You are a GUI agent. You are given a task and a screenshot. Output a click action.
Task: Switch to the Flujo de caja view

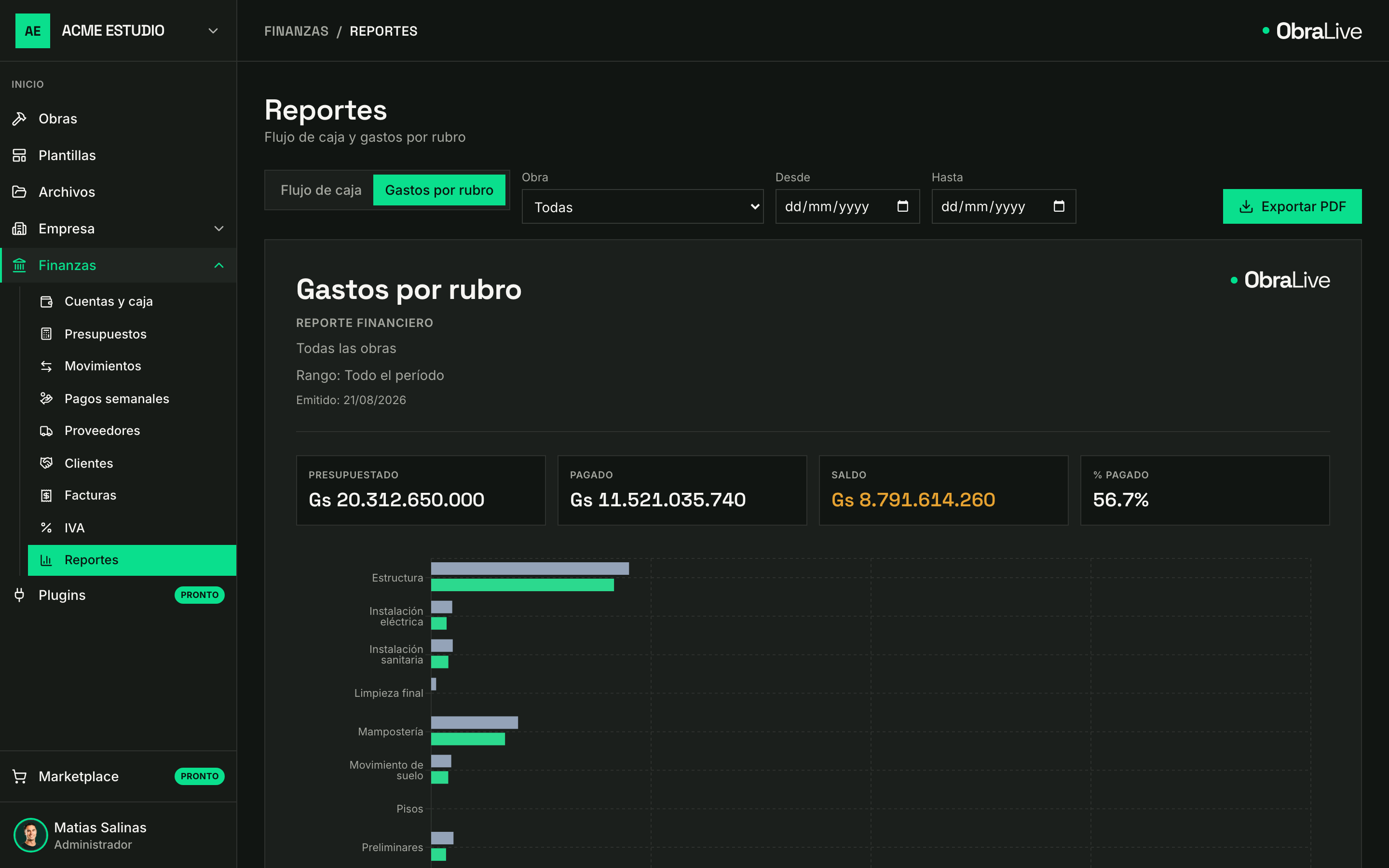coord(321,190)
